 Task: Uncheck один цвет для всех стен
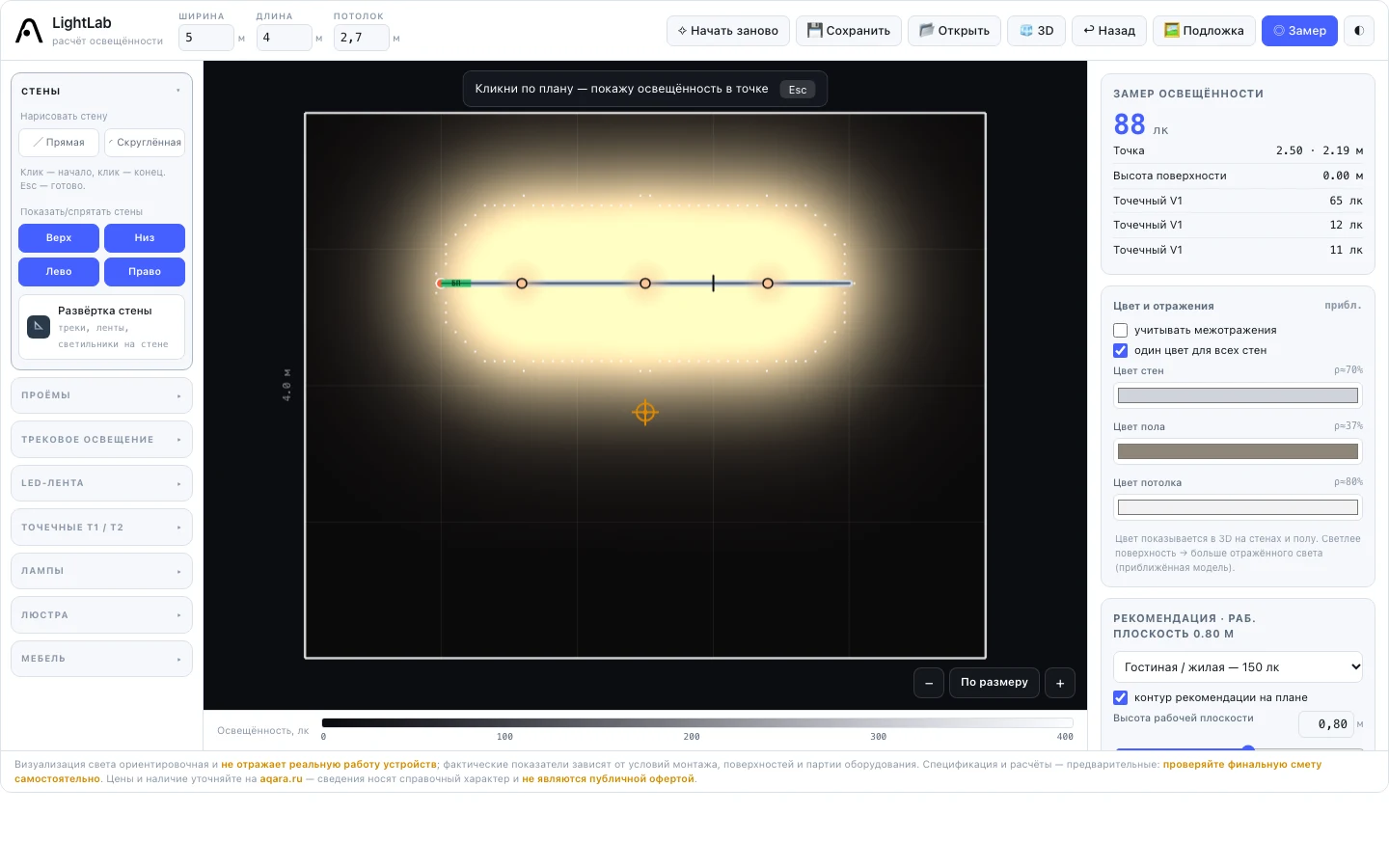pos(1120,350)
